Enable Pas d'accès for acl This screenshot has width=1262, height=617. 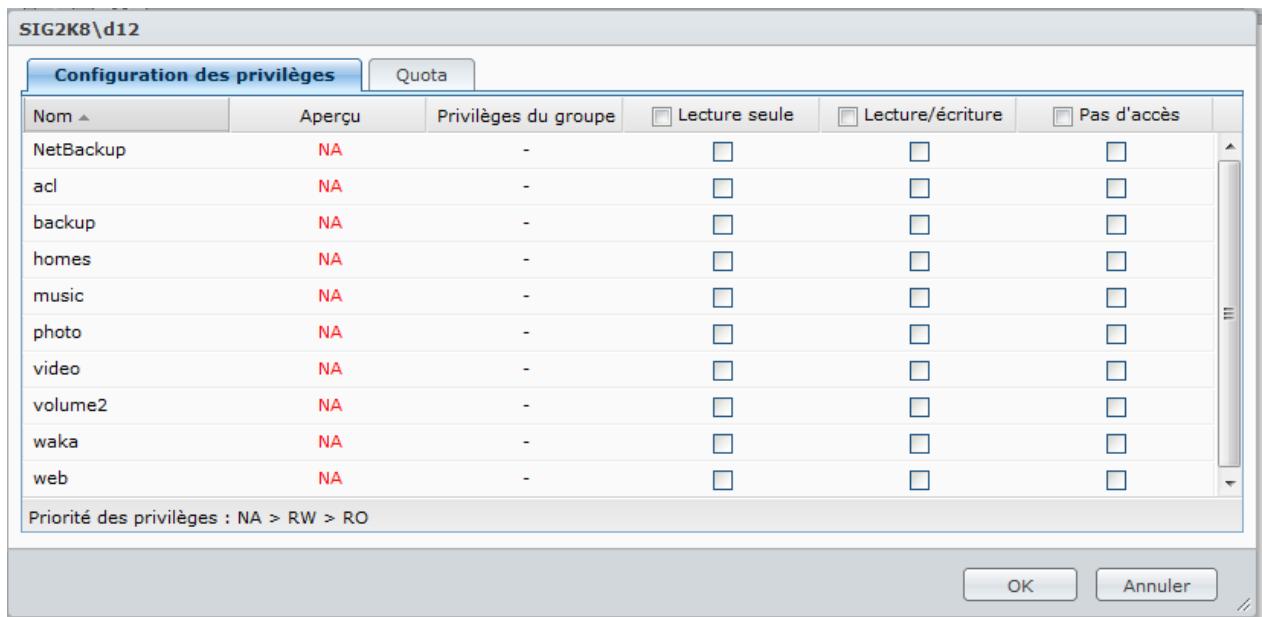point(1116,186)
